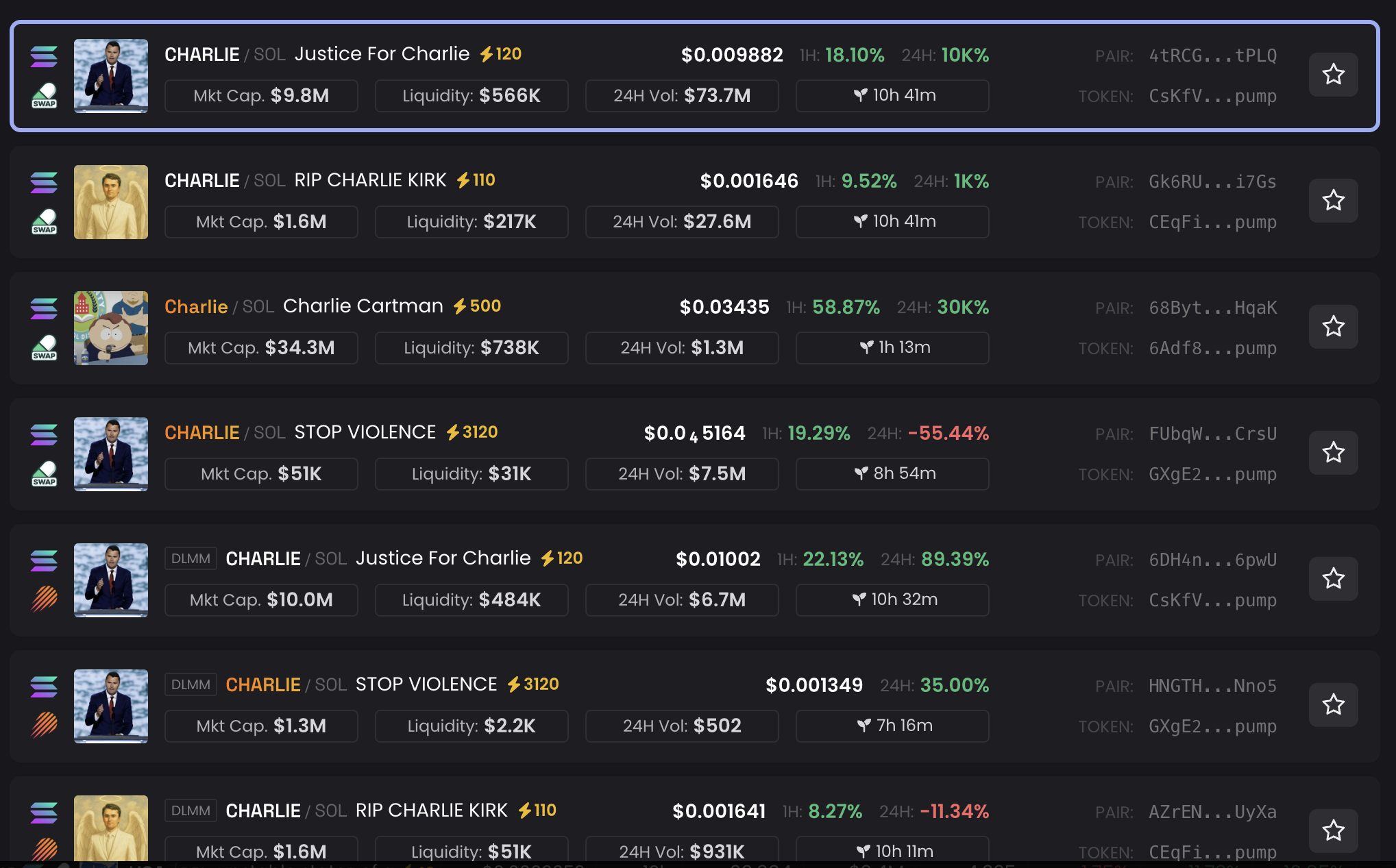The width and height of the screenshot is (1396, 868).
Task: Click the DLMM tag on HNGTH row
Action: [191, 684]
